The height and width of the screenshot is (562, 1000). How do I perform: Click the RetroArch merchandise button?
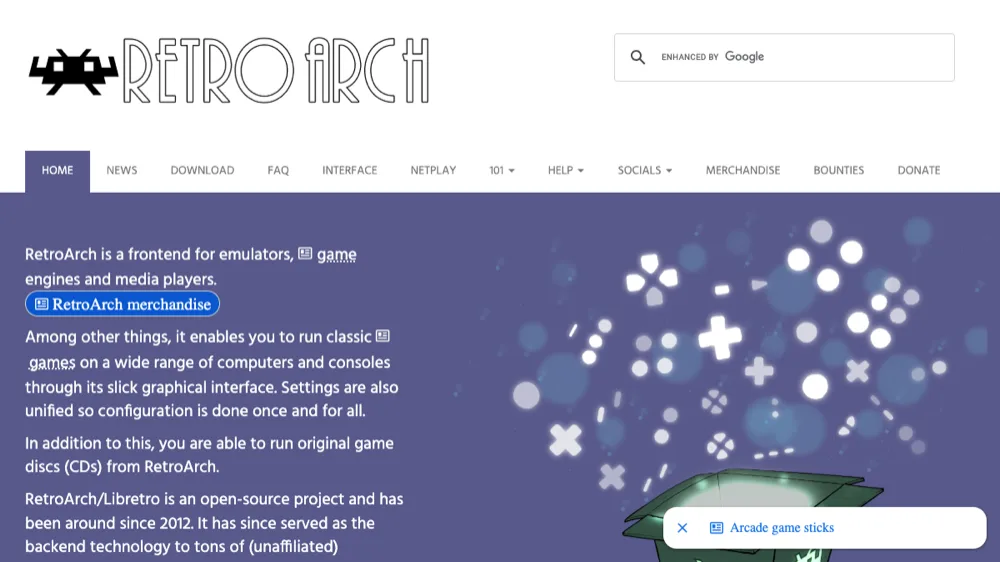[x=122, y=304]
